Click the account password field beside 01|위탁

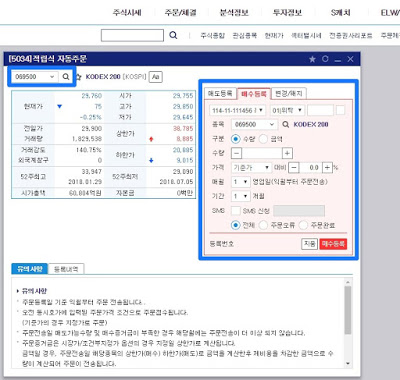[x=320, y=110]
